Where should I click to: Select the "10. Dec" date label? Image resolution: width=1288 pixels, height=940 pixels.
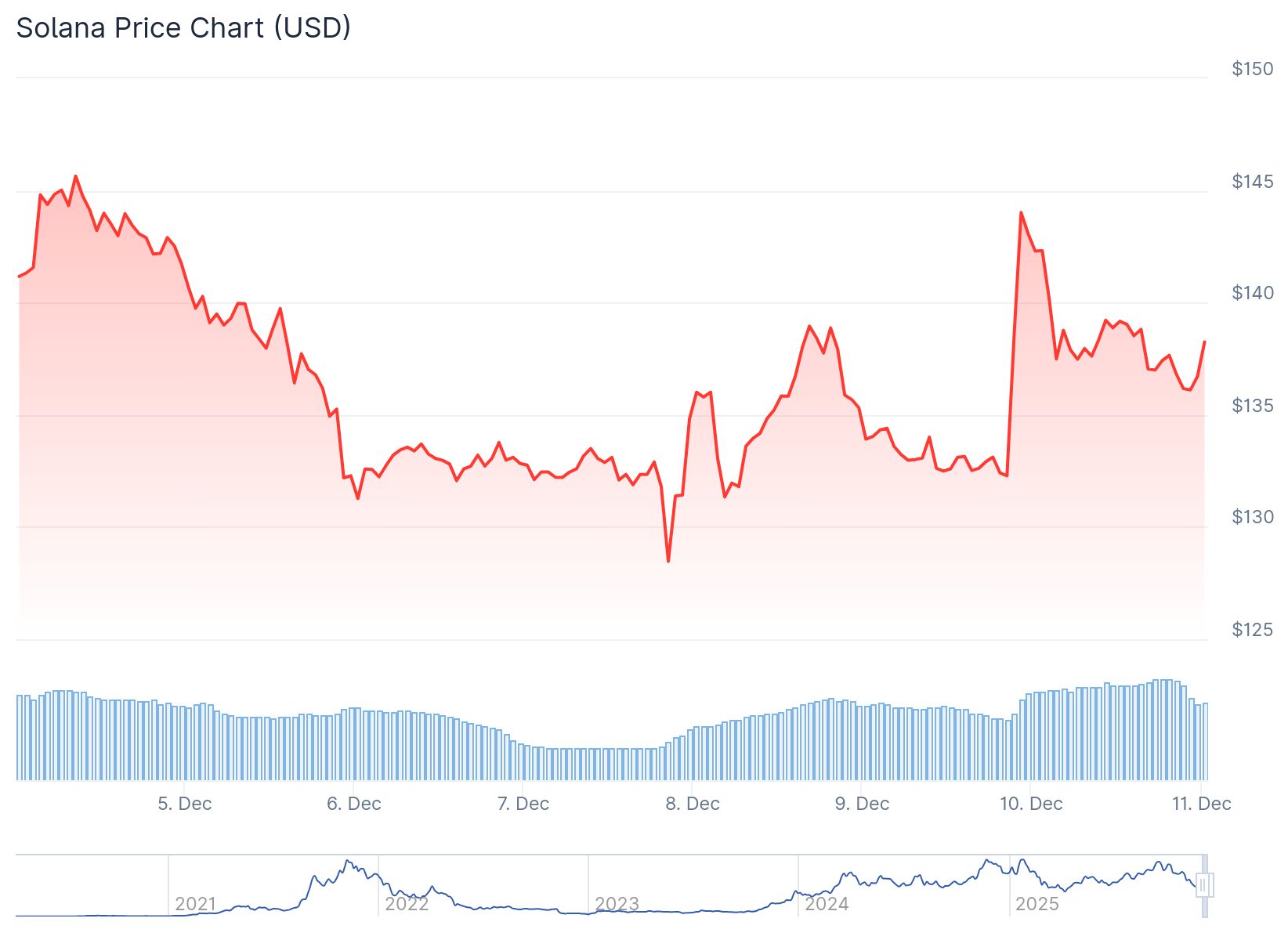1031,804
